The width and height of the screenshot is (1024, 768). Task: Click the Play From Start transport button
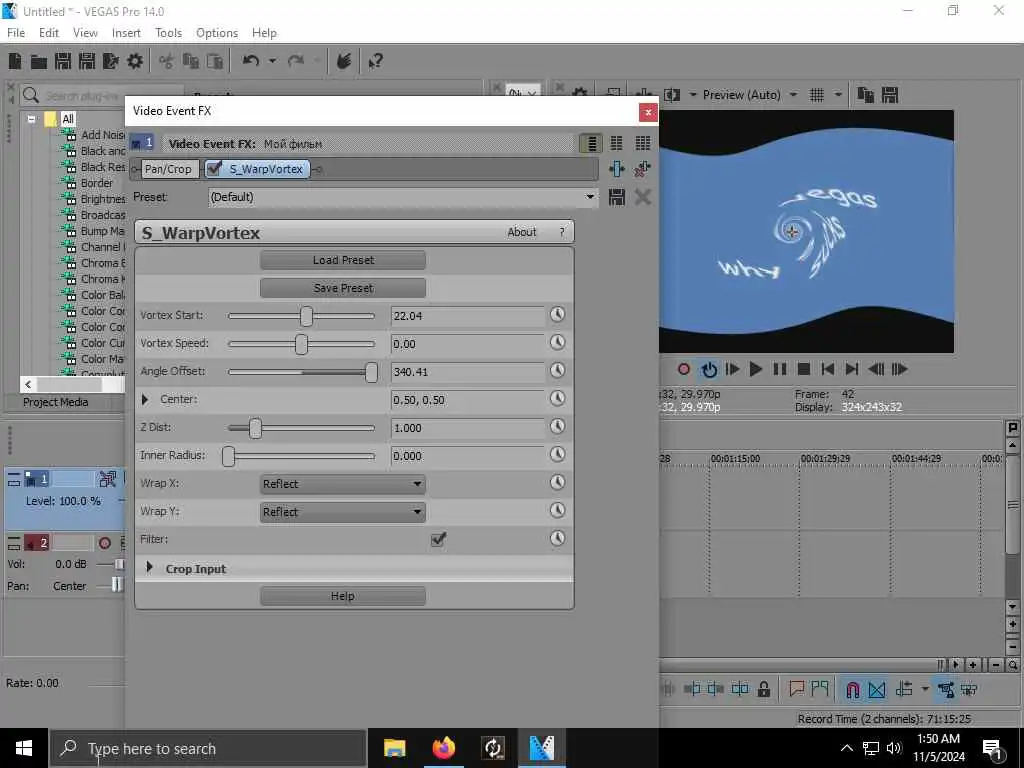(x=732, y=370)
